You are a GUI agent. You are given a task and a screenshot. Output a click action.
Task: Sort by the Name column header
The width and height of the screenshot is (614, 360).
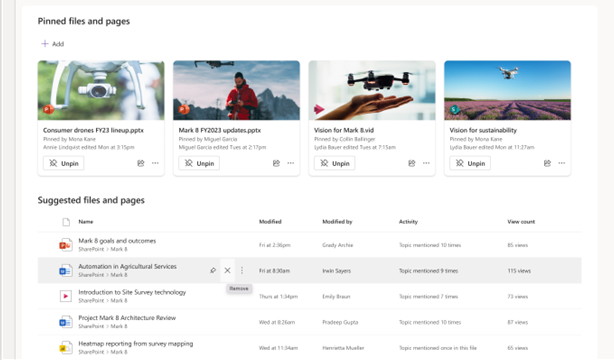pyautogui.click(x=86, y=222)
